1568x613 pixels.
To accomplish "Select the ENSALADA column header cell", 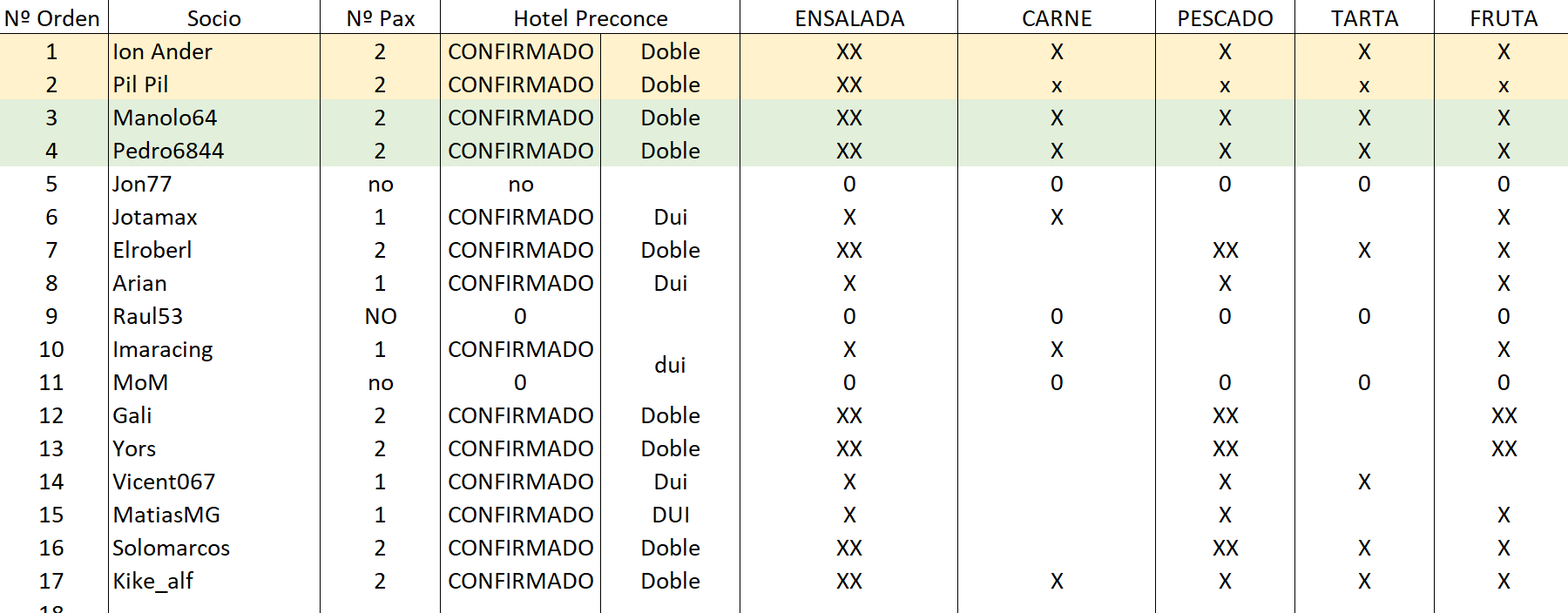I will pyautogui.click(x=848, y=18).
